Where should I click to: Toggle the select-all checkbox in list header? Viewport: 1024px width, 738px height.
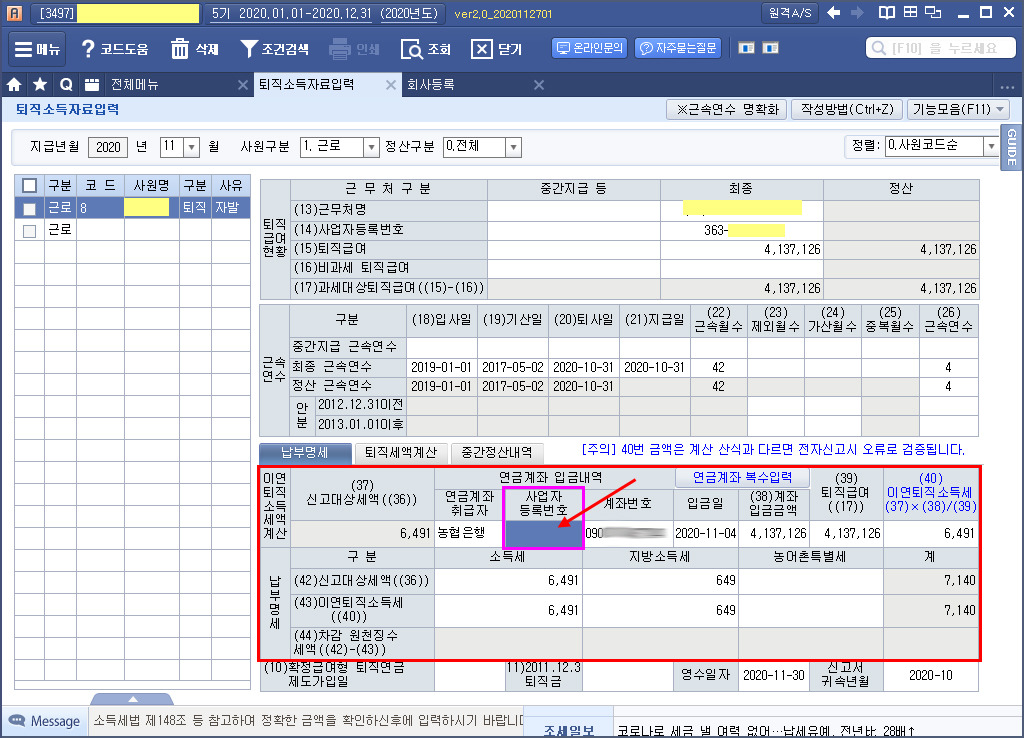point(29,185)
